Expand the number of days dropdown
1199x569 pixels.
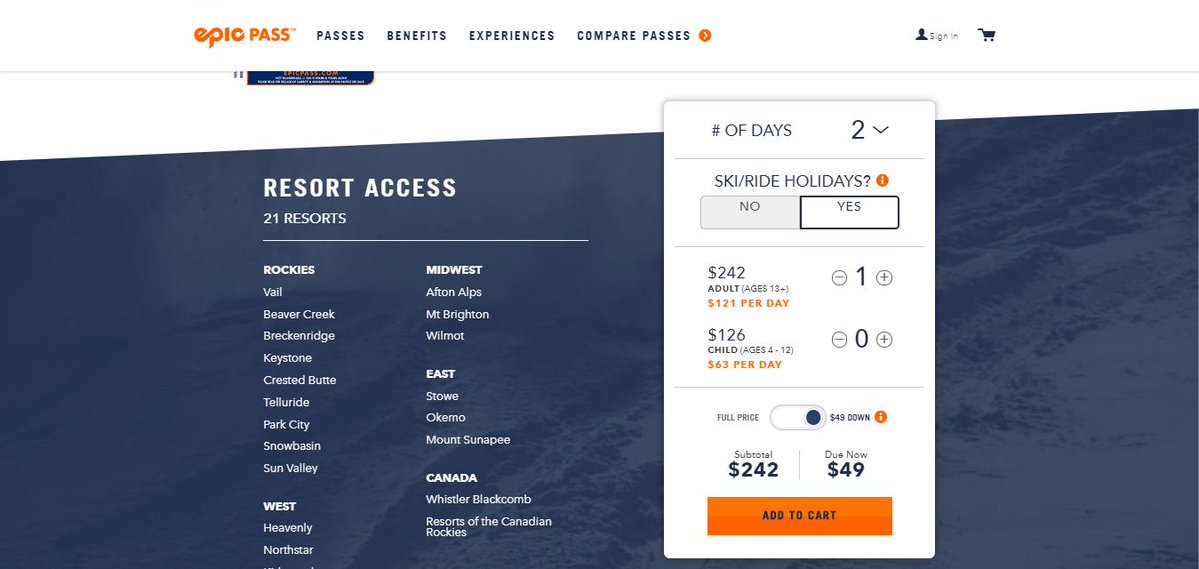[869, 130]
